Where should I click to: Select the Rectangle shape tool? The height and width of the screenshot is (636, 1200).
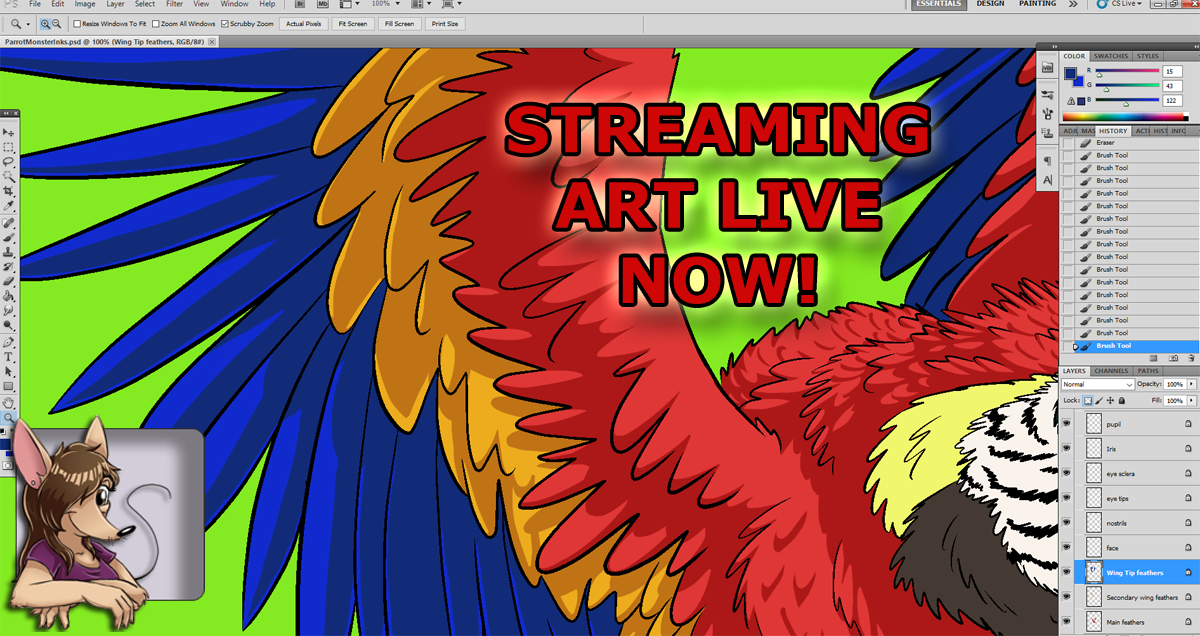coord(9,386)
